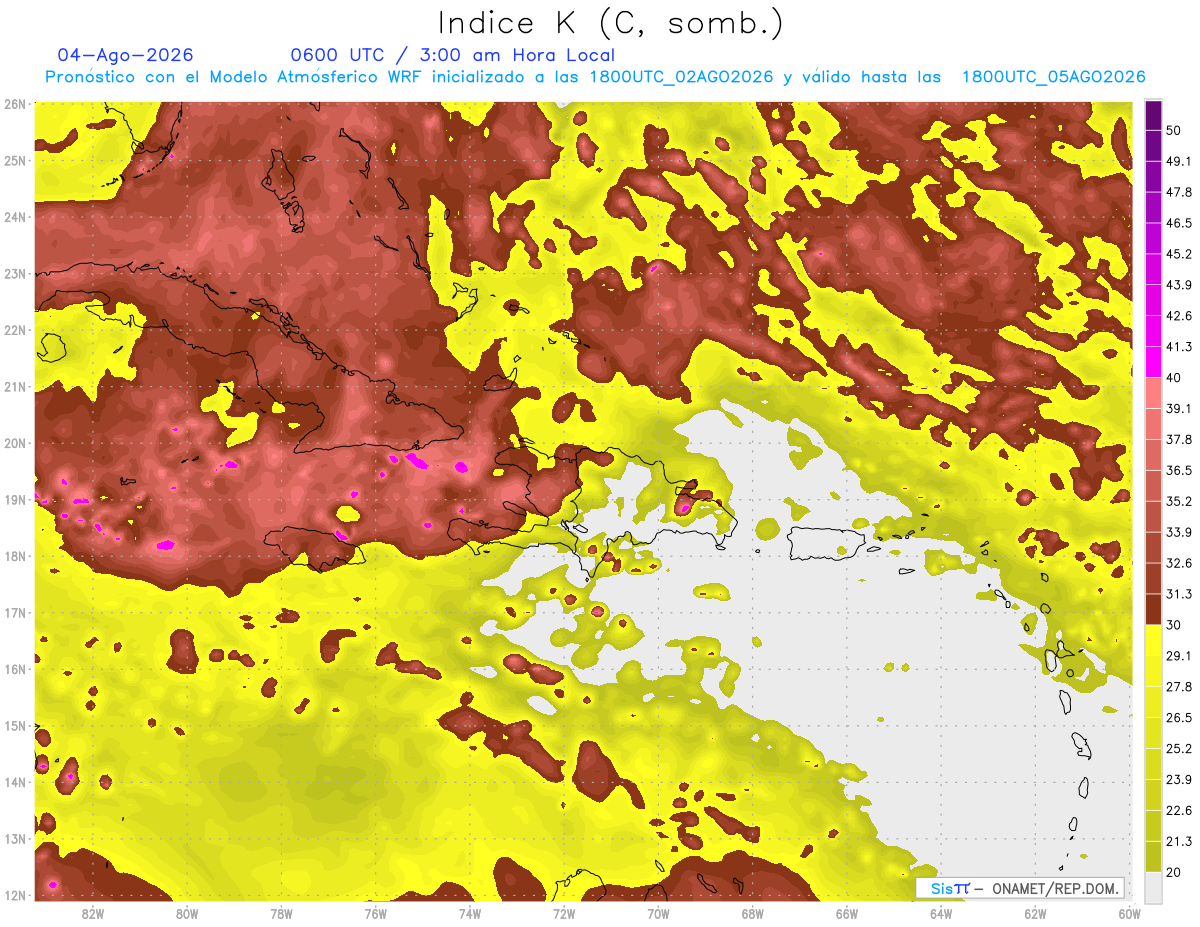Click the colorbar value '40'

click(1176, 377)
